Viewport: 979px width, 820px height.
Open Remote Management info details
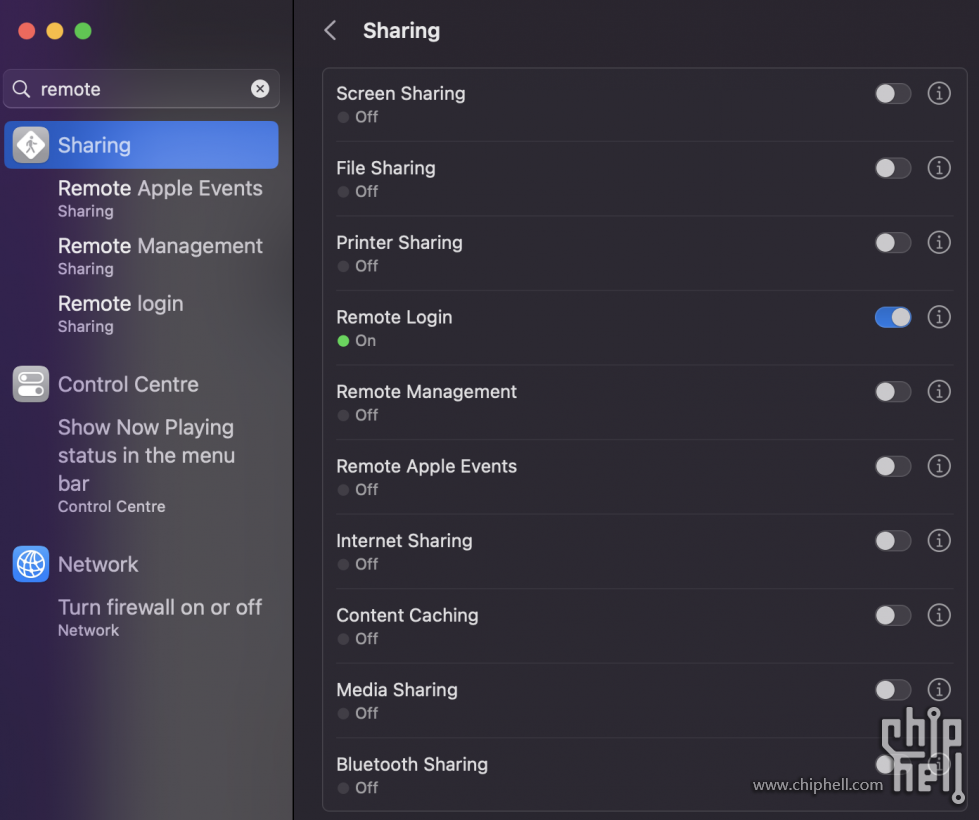938,391
